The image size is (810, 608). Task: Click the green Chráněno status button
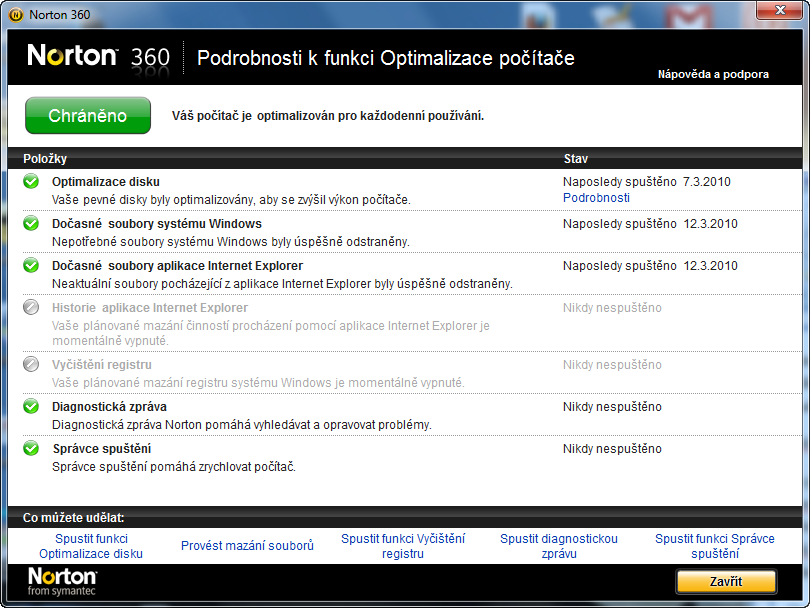[88, 115]
